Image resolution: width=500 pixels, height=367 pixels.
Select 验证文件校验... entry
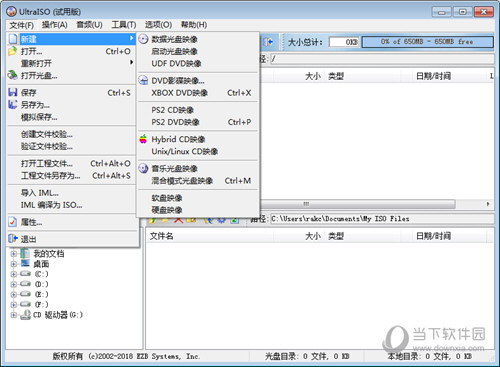click(71, 146)
